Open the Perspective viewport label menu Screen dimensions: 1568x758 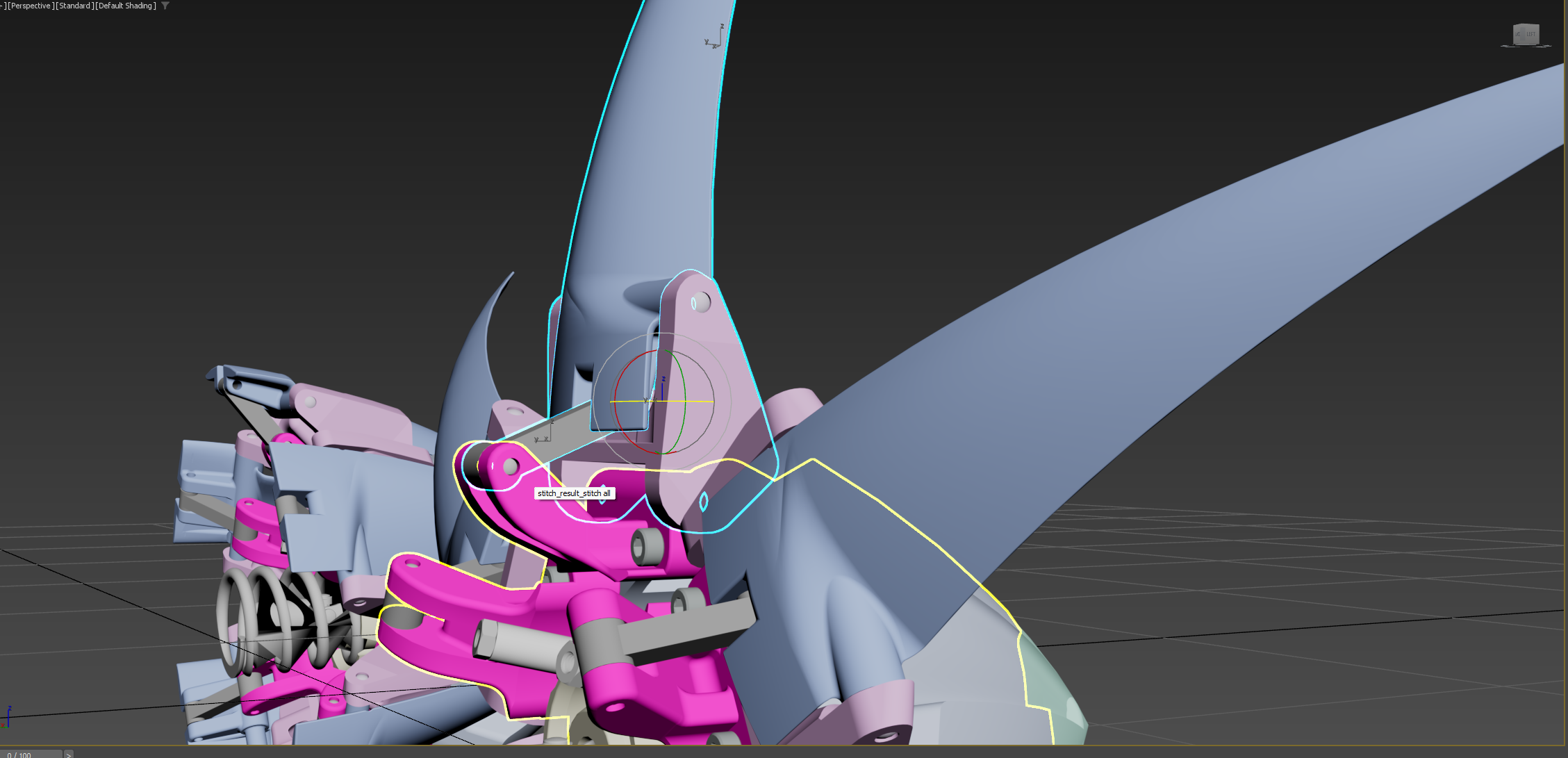[x=30, y=6]
